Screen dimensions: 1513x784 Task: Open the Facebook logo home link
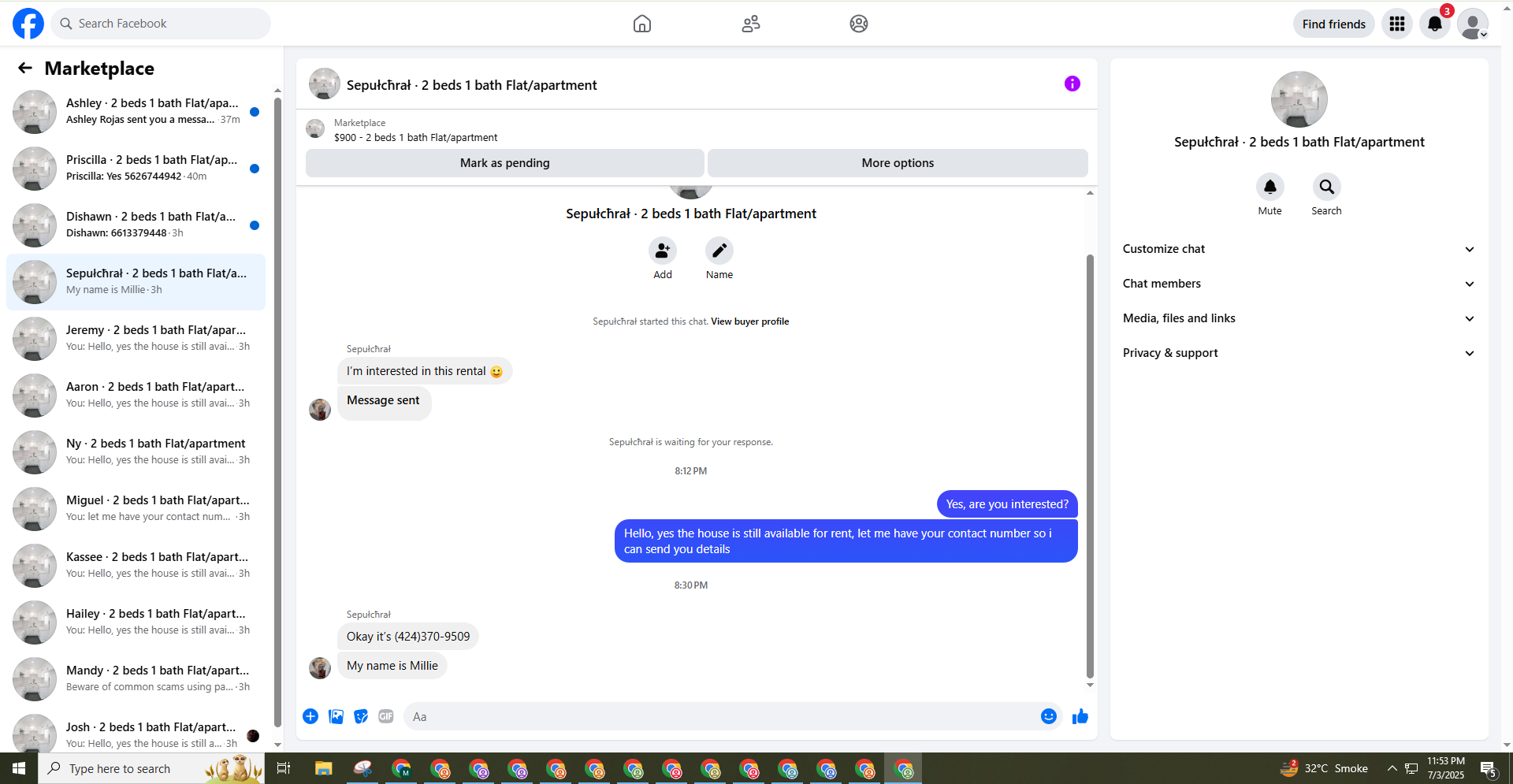coord(28,24)
